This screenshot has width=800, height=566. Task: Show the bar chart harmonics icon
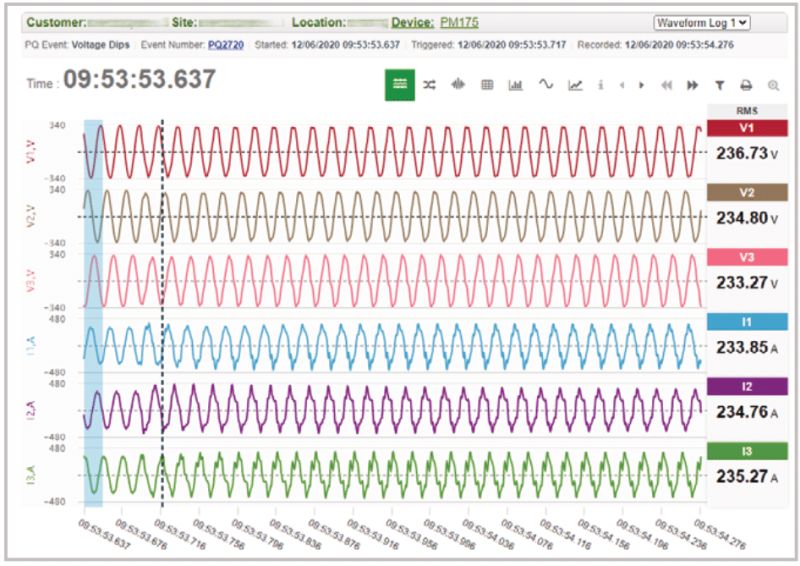coord(516,86)
